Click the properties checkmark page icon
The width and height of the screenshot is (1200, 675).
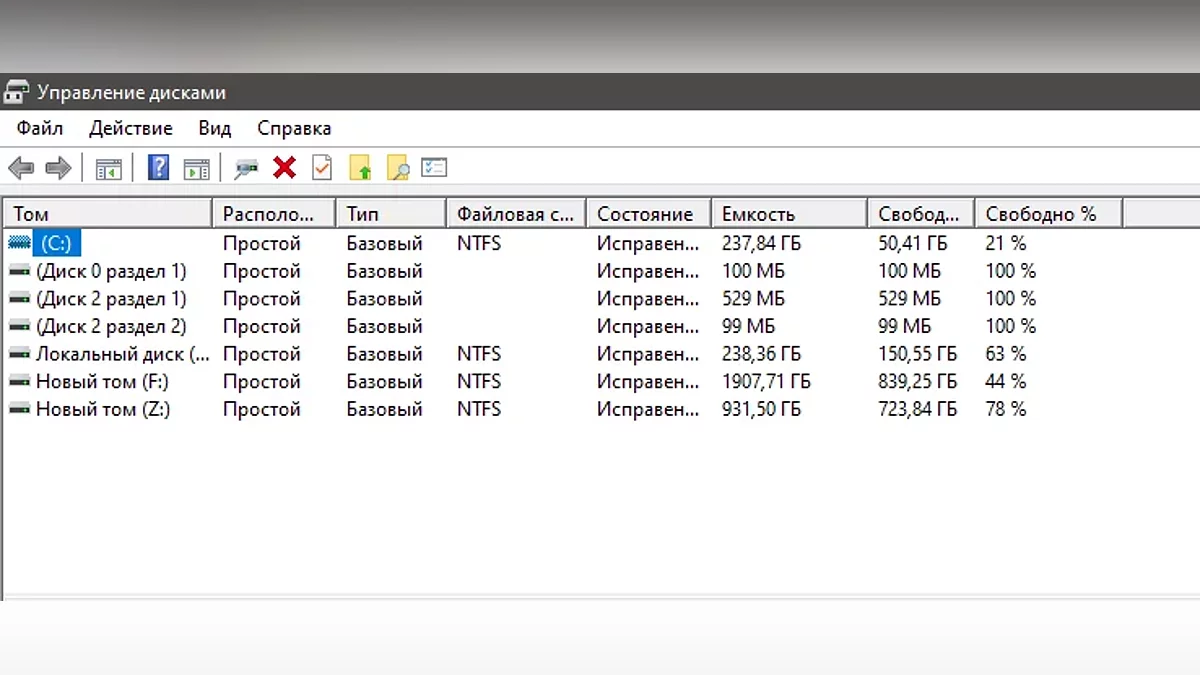(322, 168)
